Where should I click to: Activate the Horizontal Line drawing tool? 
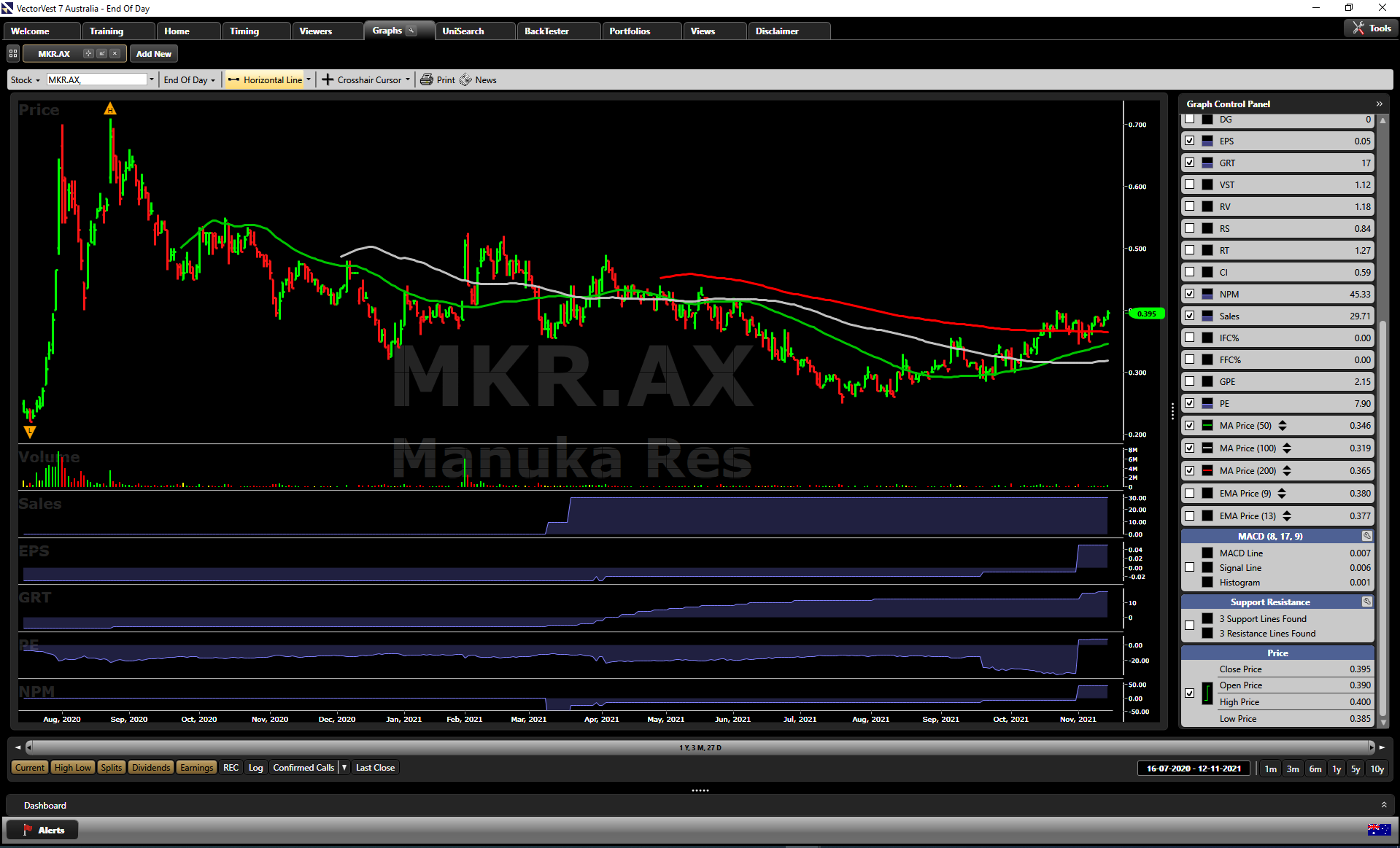[265, 79]
